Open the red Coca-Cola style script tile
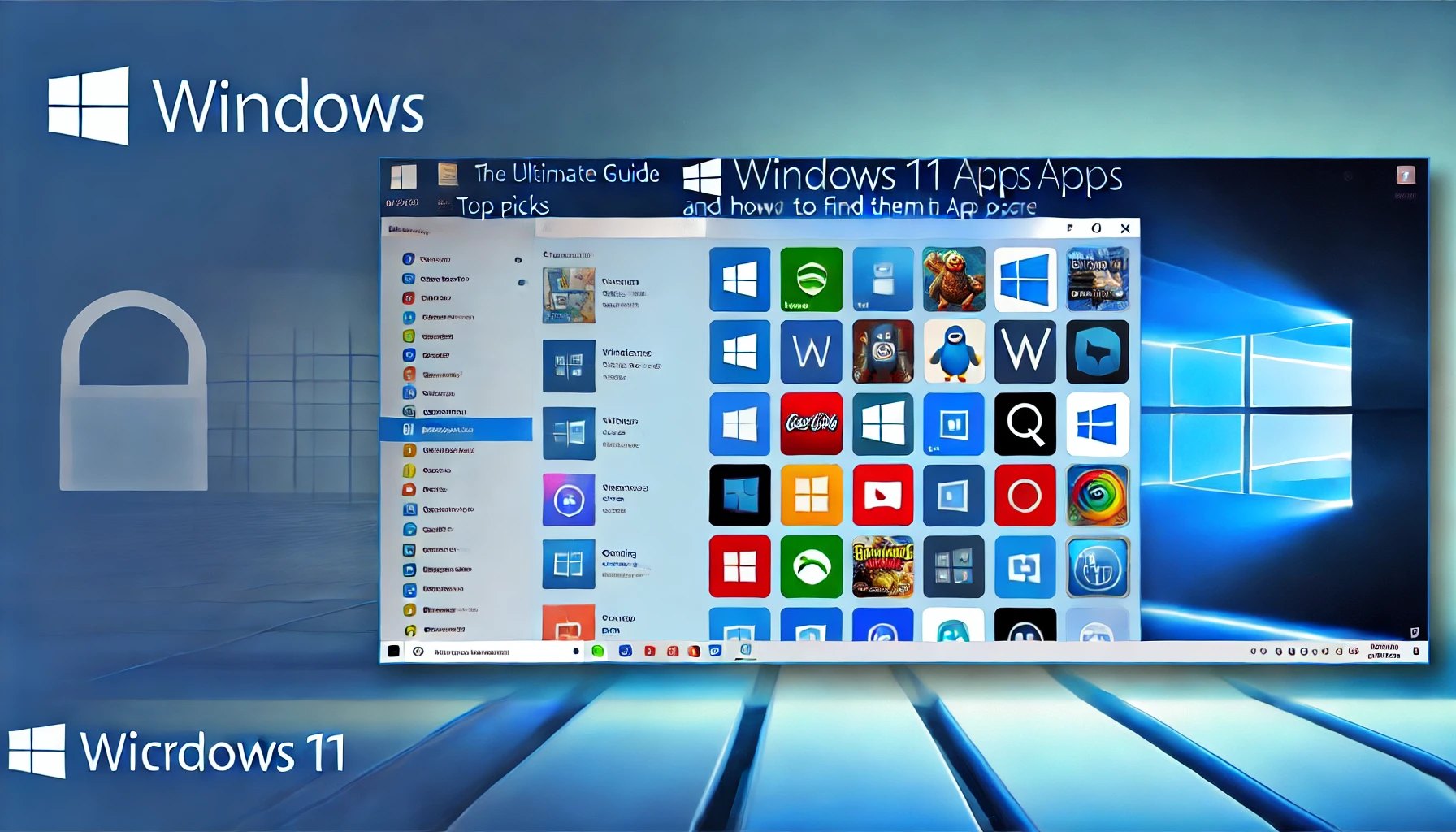Screen dimensions: 1456x832 [811, 424]
